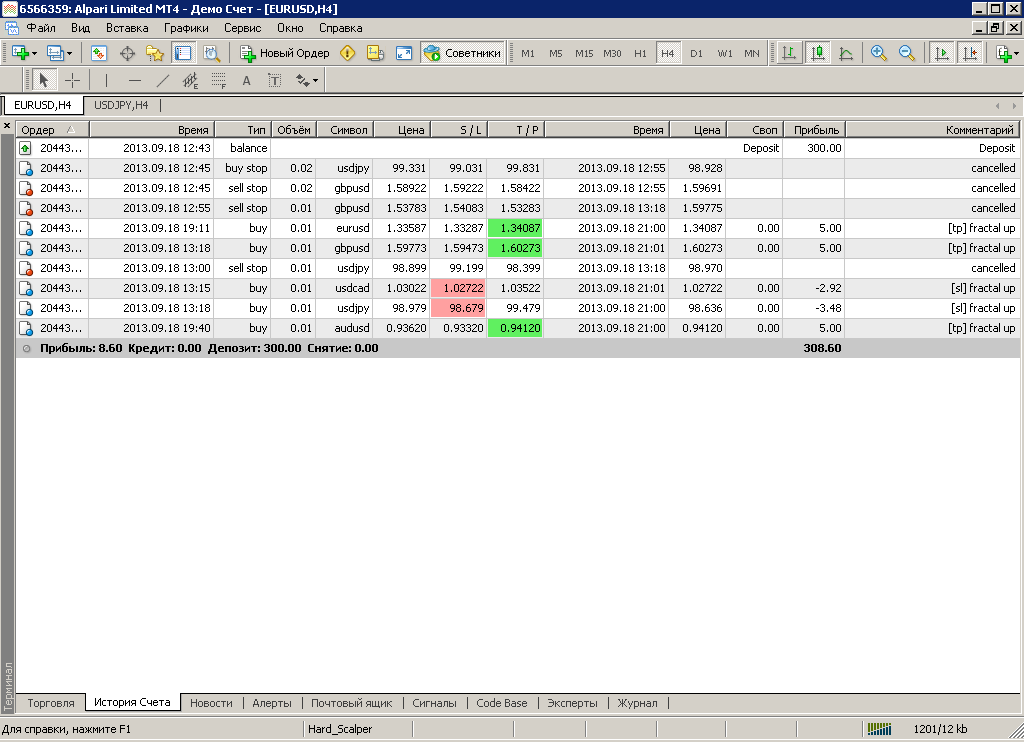Switch to the Журнал tab
The width and height of the screenshot is (1024, 742).
[x=637, y=703]
